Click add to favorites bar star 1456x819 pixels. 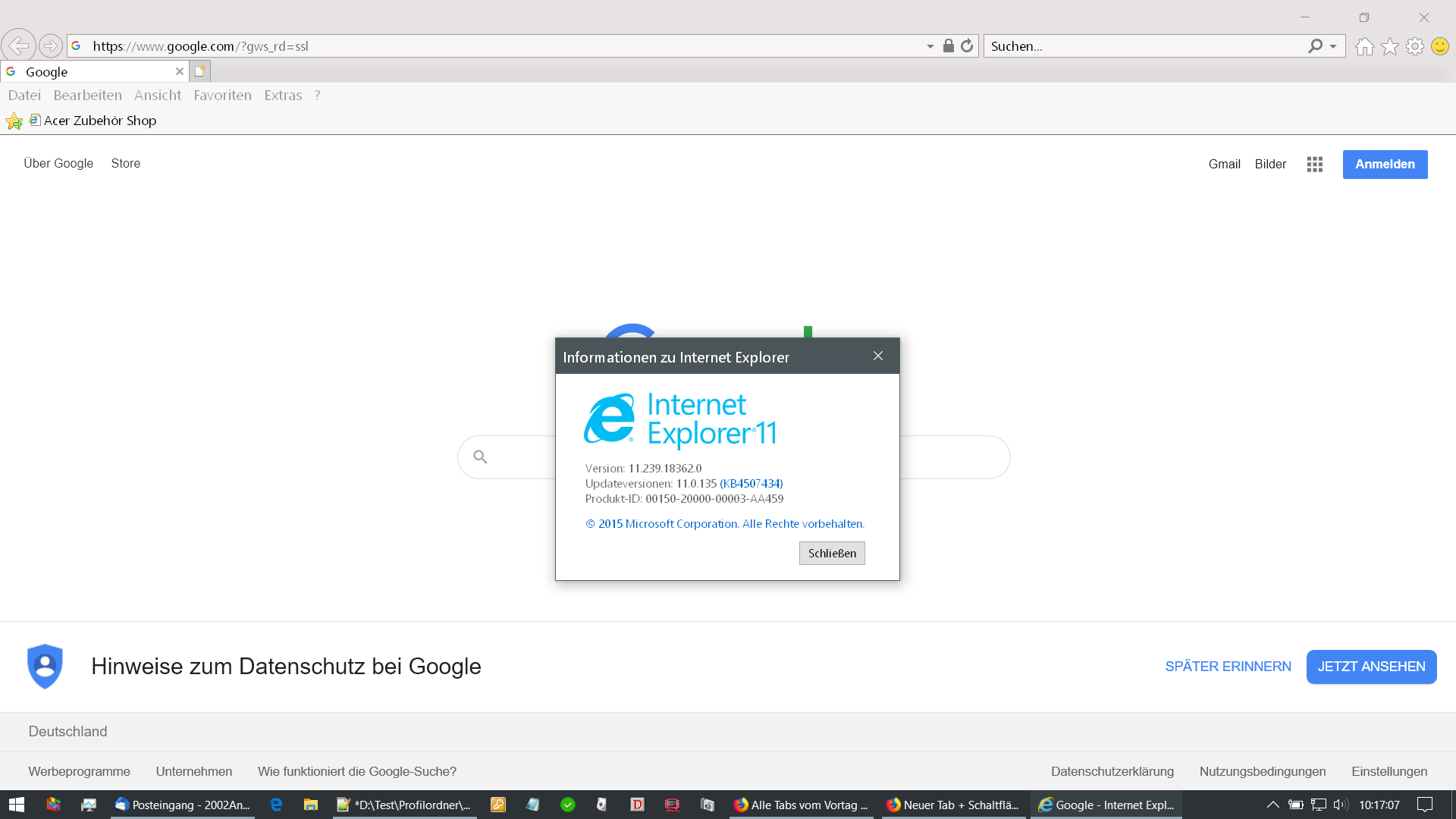(14, 121)
